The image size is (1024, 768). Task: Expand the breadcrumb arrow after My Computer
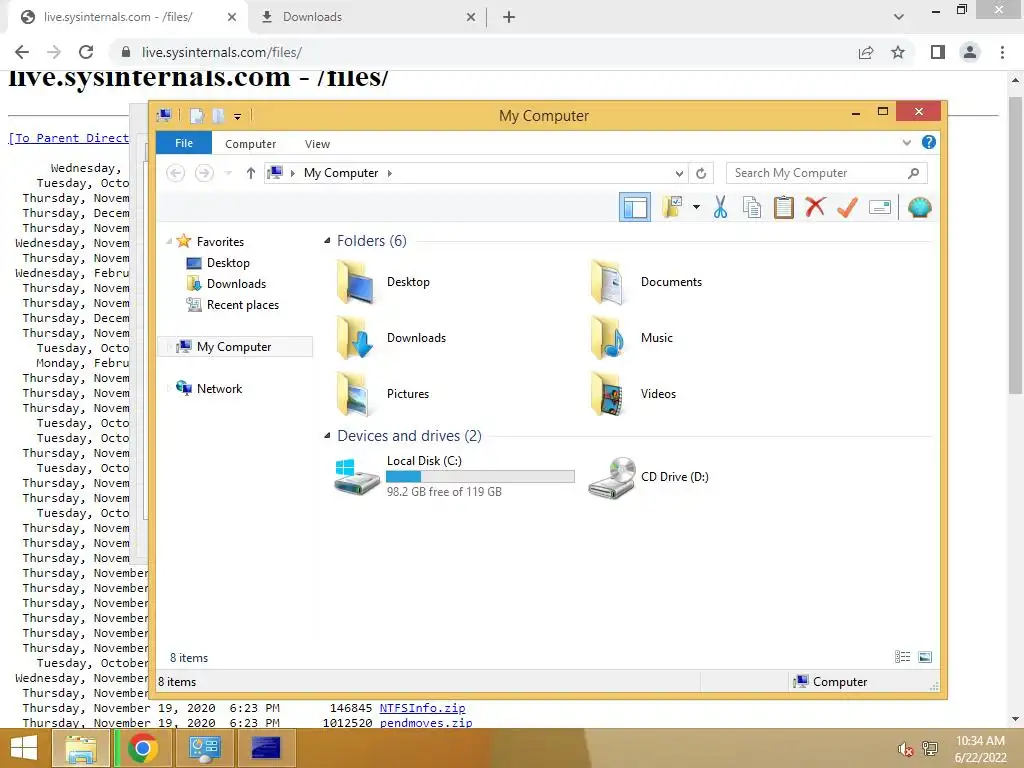(390, 173)
